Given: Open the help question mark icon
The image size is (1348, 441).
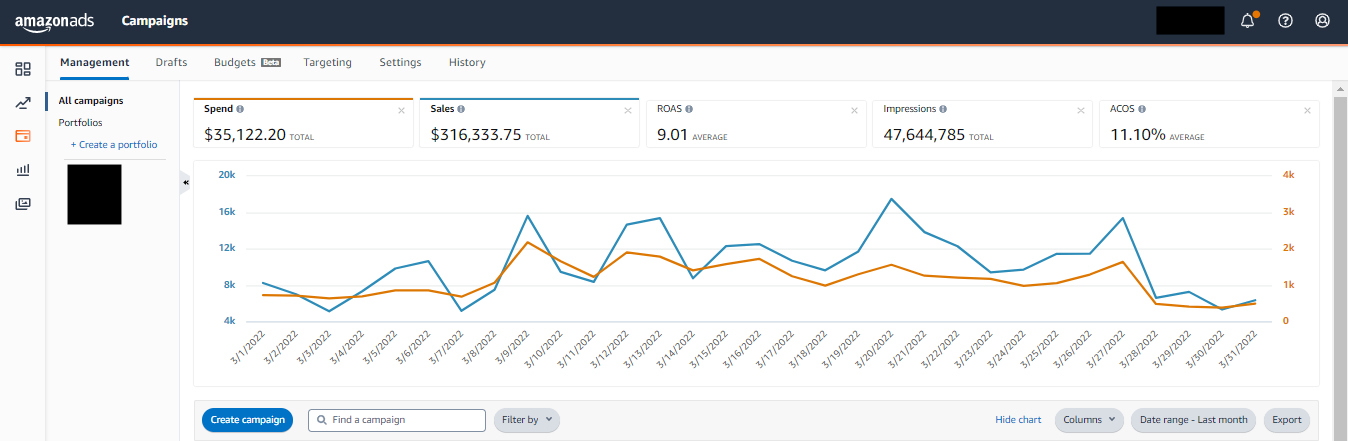Looking at the screenshot, I should (1286, 20).
